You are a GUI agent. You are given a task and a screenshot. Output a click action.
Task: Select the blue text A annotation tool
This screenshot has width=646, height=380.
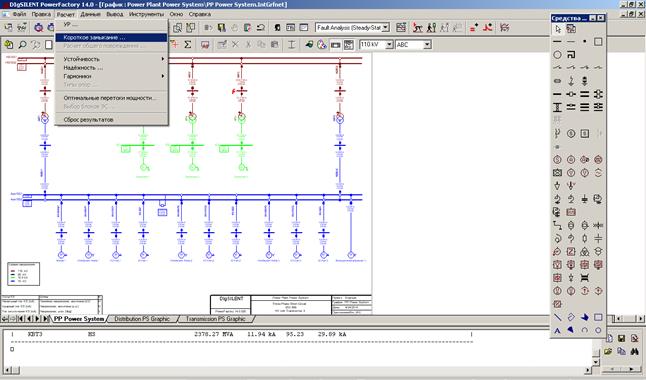click(557, 331)
